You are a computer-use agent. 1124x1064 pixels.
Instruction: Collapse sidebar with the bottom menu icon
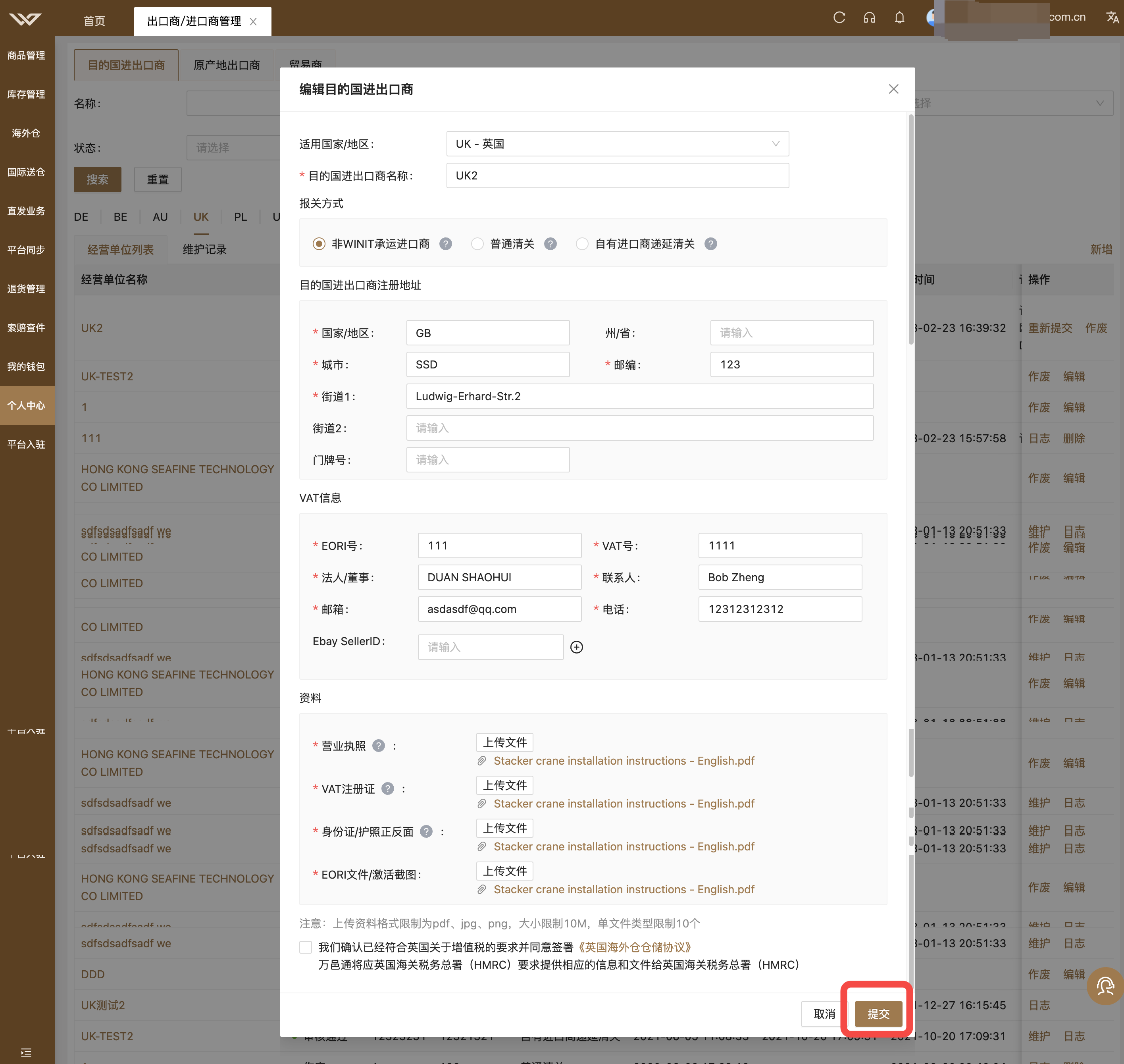click(x=26, y=1052)
